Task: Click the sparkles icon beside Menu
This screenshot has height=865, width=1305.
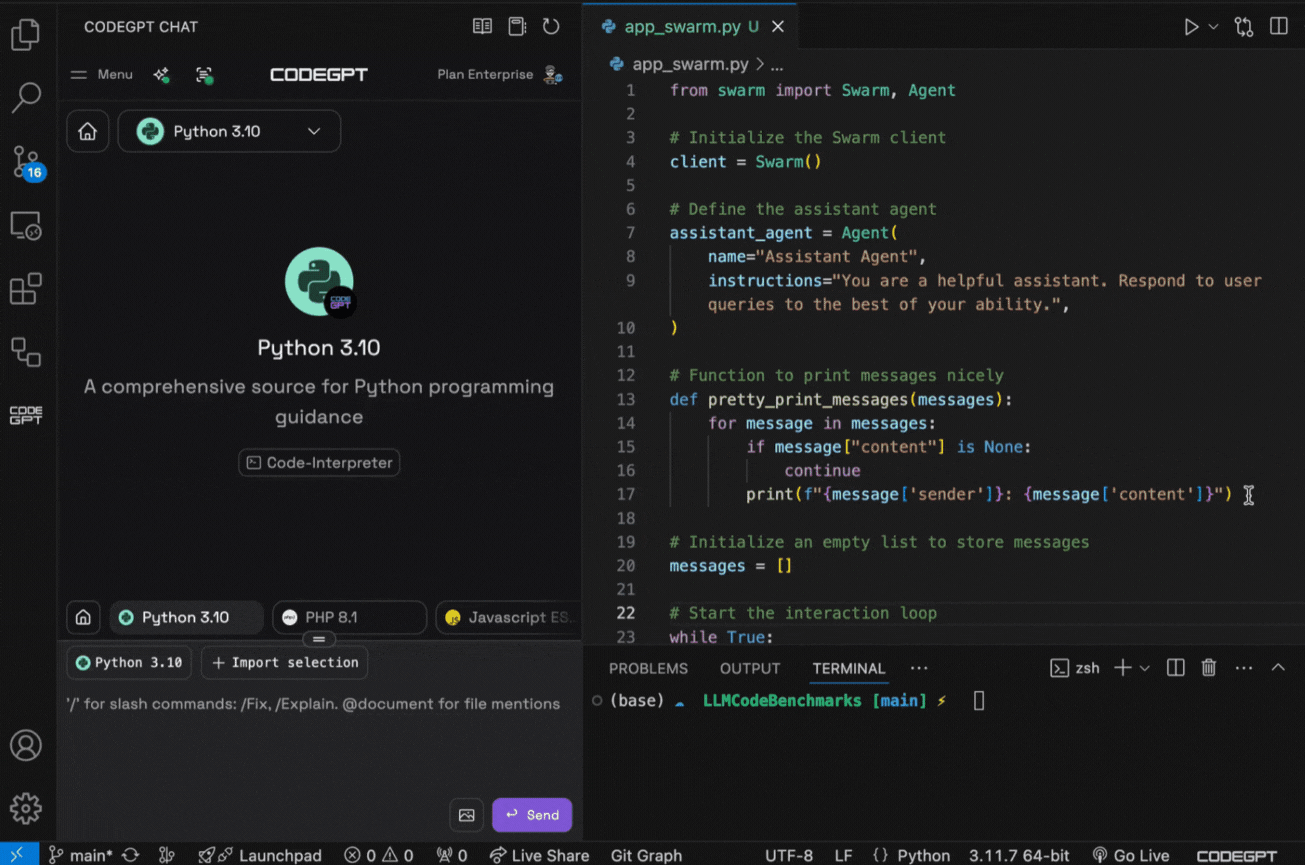Action: click(161, 75)
